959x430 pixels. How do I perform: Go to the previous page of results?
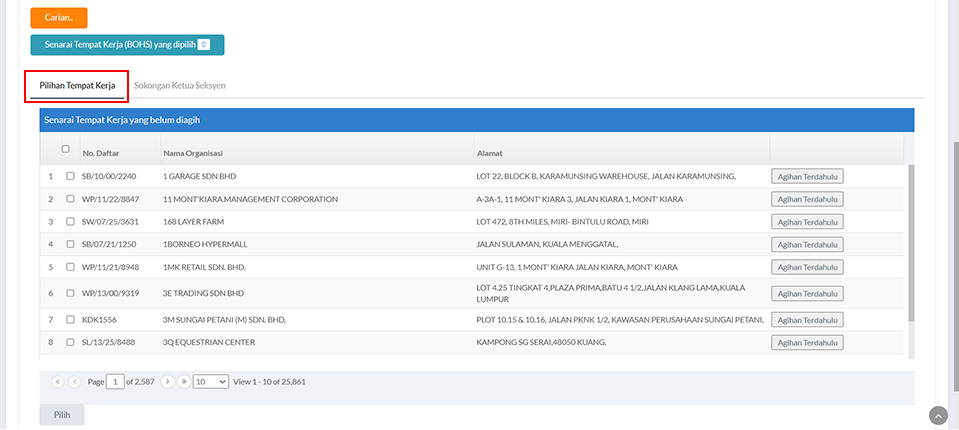[x=75, y=382]
